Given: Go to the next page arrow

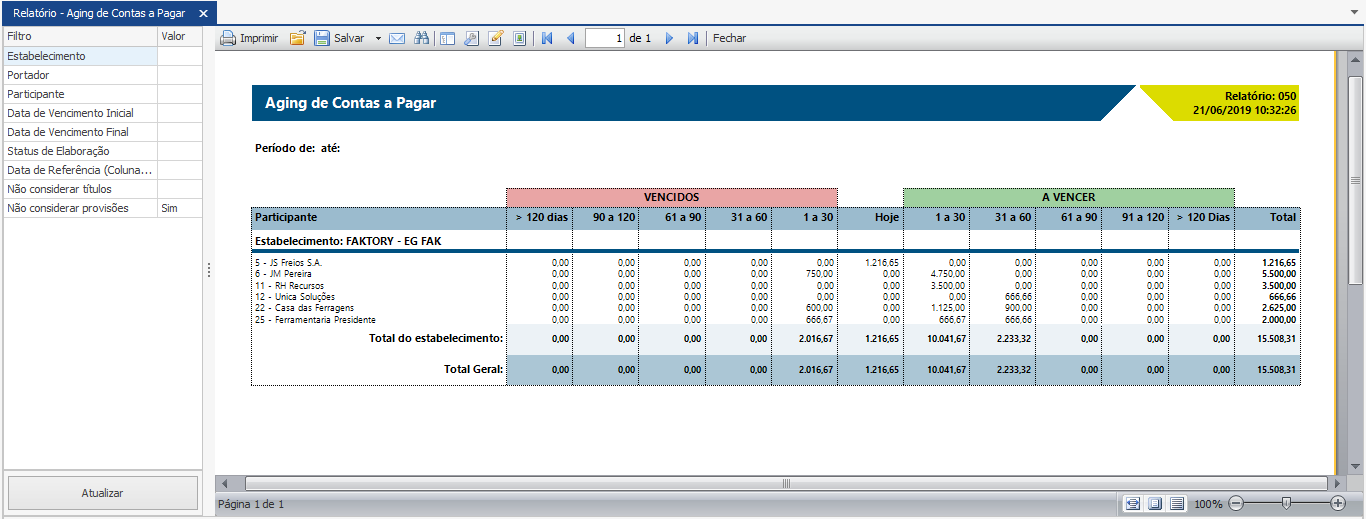Looking at the screenshot, I should (x=669, y=38).
